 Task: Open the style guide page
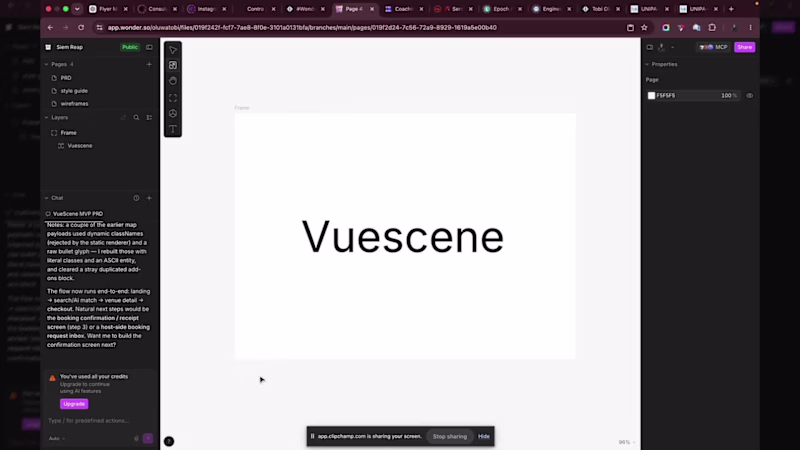(x=74, y=91)
